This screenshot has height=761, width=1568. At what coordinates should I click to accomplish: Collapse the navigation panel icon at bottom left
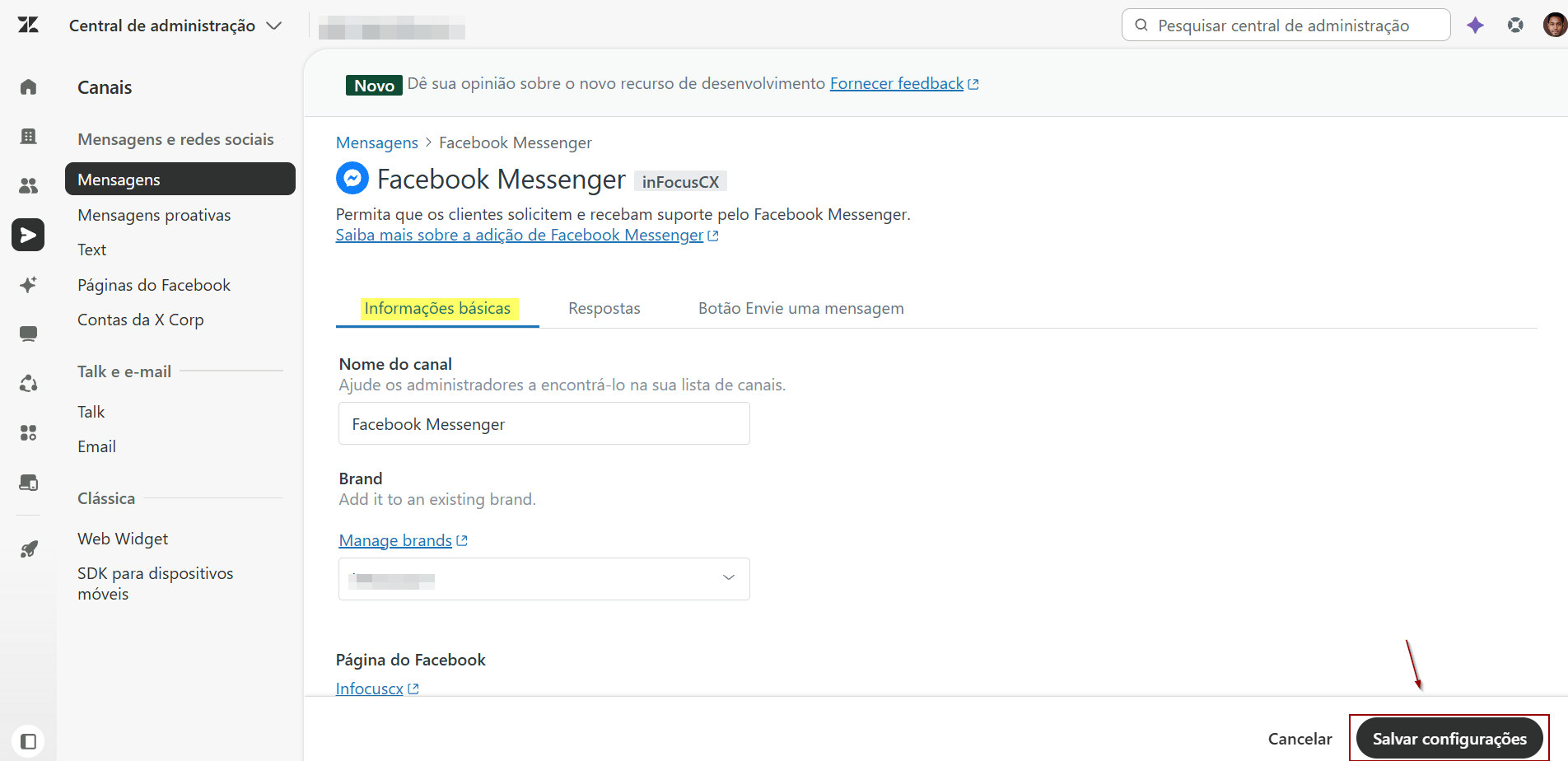pos(28,741)
